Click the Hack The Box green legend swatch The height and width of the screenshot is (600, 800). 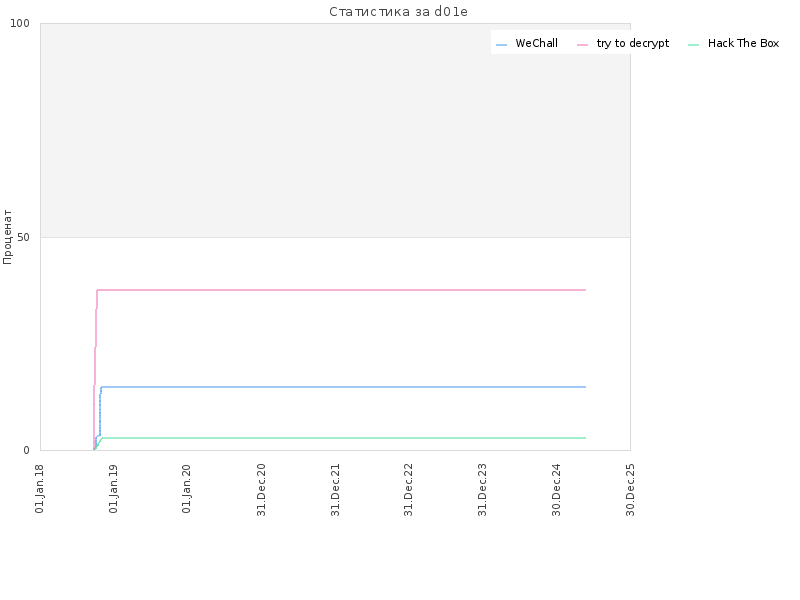pos(694,45)
